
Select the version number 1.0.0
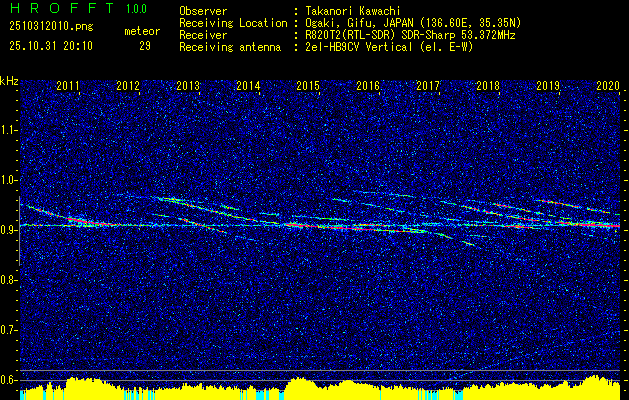136,8
